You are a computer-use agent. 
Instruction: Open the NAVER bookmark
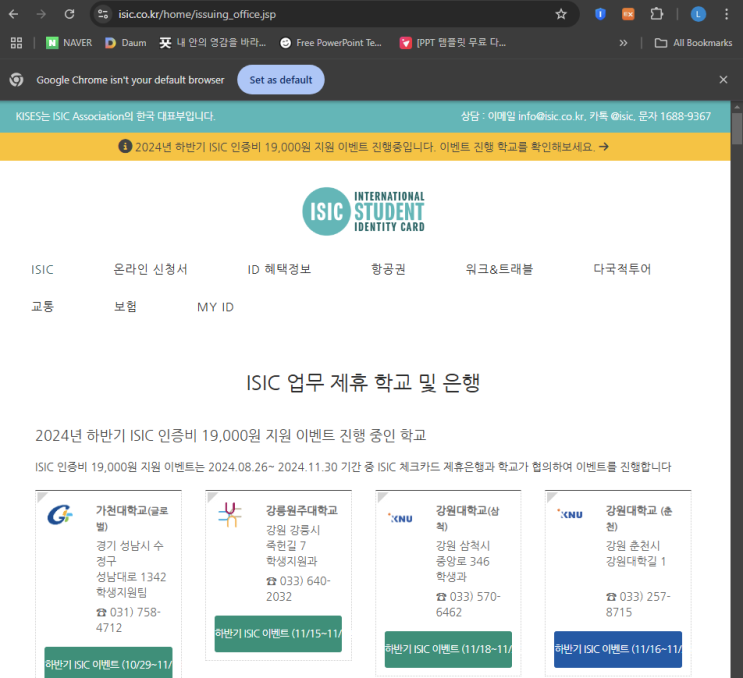(x=69, y=43)
